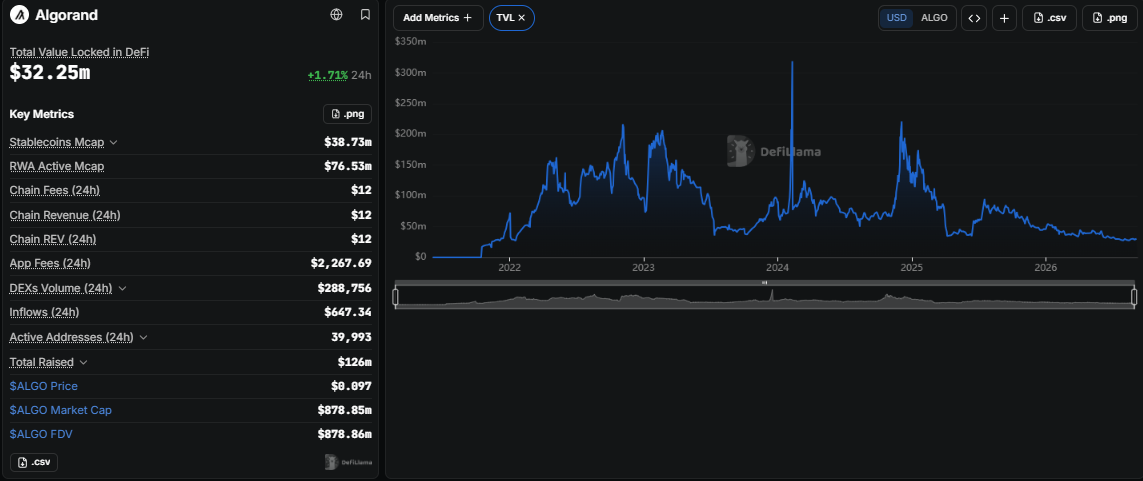Download the chart .csv file
The image size is (1143, 481).
(1050, 18)
